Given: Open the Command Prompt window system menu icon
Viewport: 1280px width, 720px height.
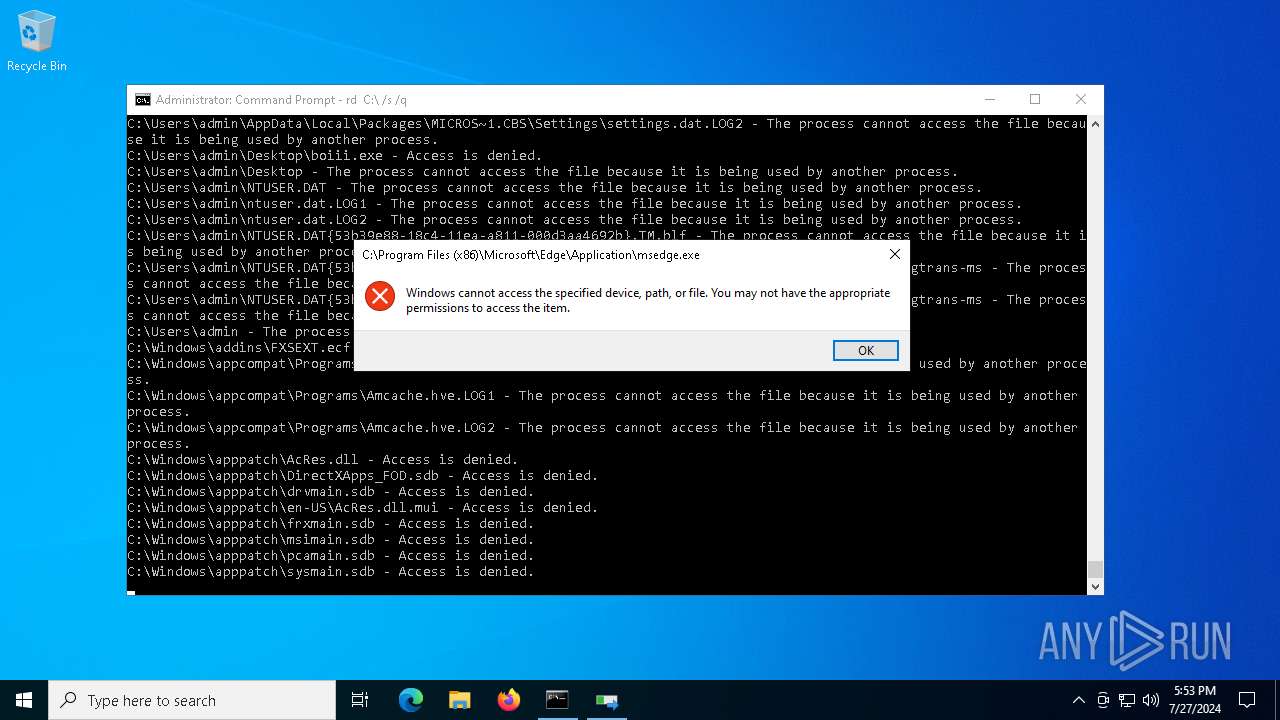Looking at the screenshot, I should tap(143, 99).
